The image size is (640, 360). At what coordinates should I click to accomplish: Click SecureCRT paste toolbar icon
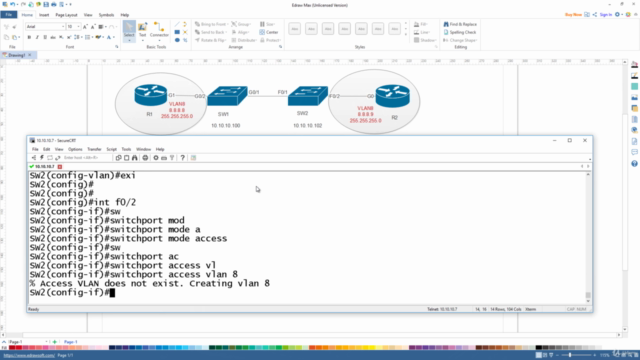[127, 158]
